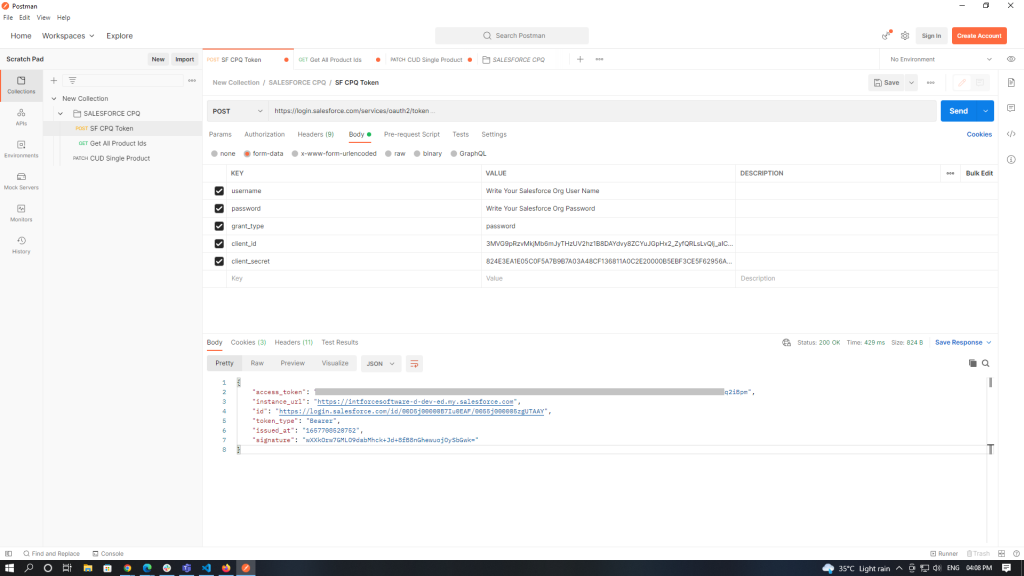The width and height of the screenshot is (1024, 576).
Task: Click the request URL input field
Action: click(x=604, y=111)
